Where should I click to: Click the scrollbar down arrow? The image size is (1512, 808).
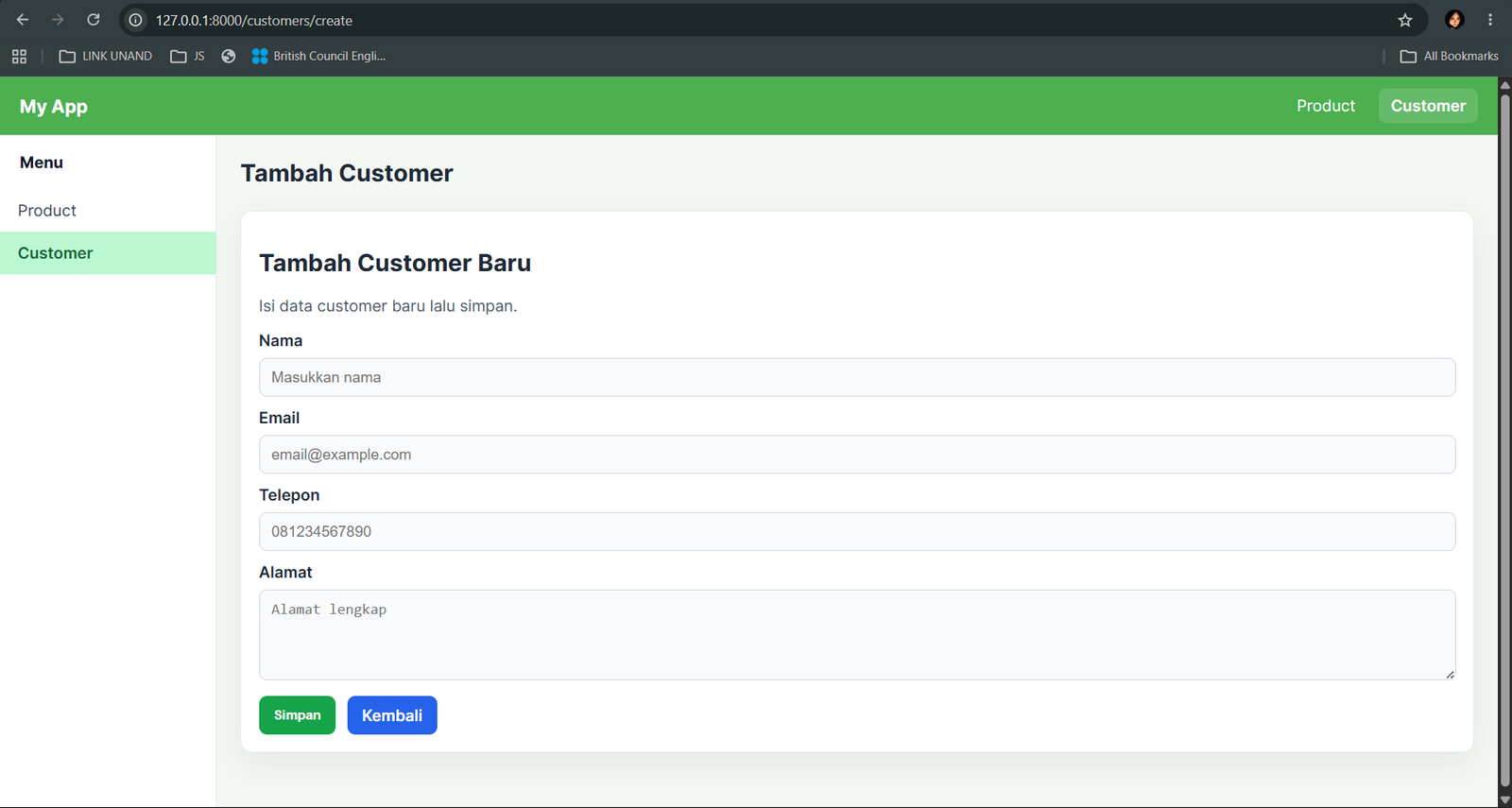[1504, 799]
